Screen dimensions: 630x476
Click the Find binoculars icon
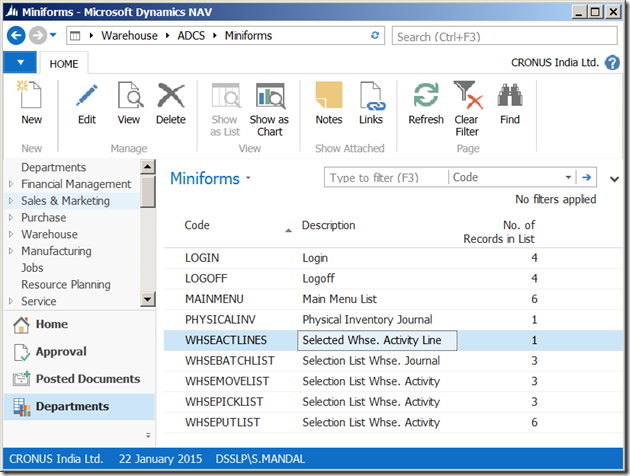pos(510,95)
